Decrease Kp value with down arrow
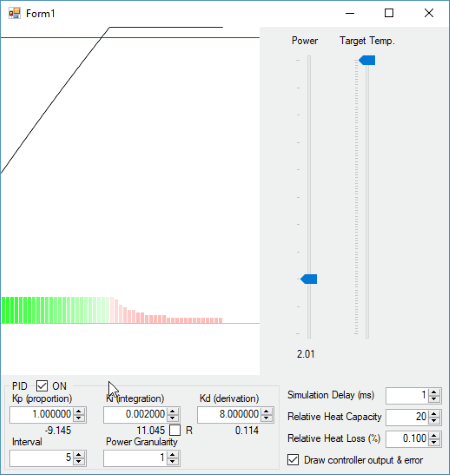450x475 pixels. point(79,418)
